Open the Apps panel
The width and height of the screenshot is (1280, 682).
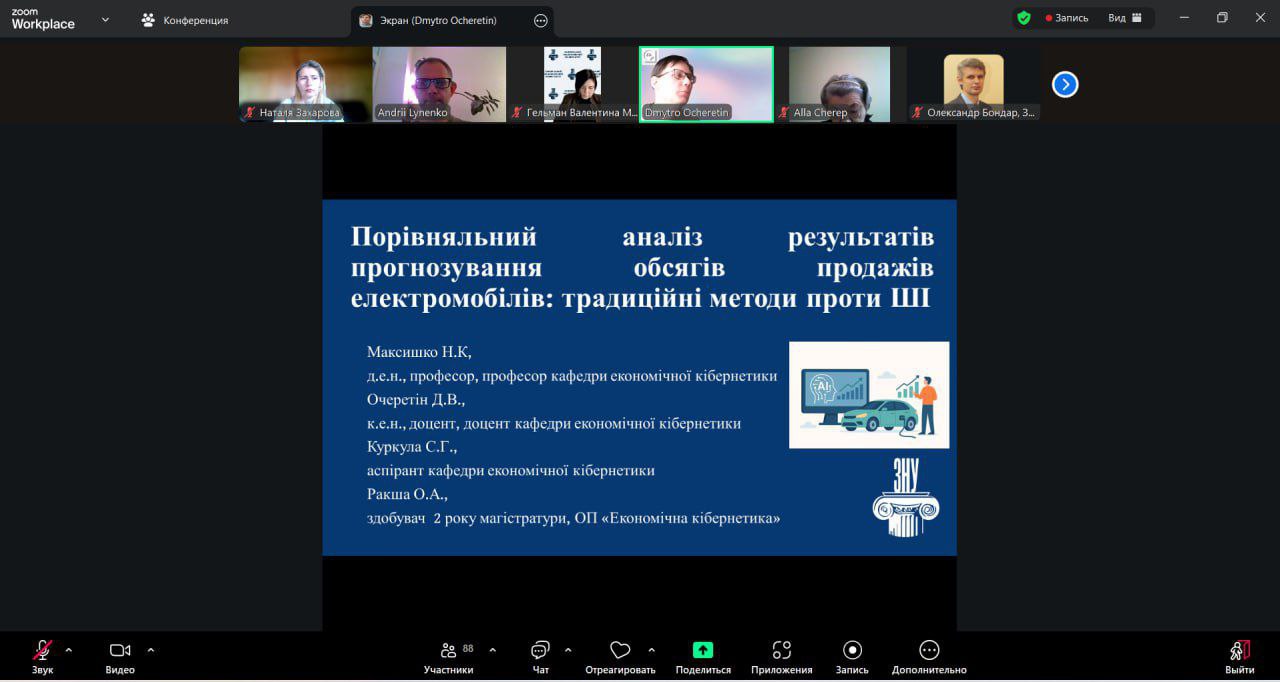pos(781,656)
